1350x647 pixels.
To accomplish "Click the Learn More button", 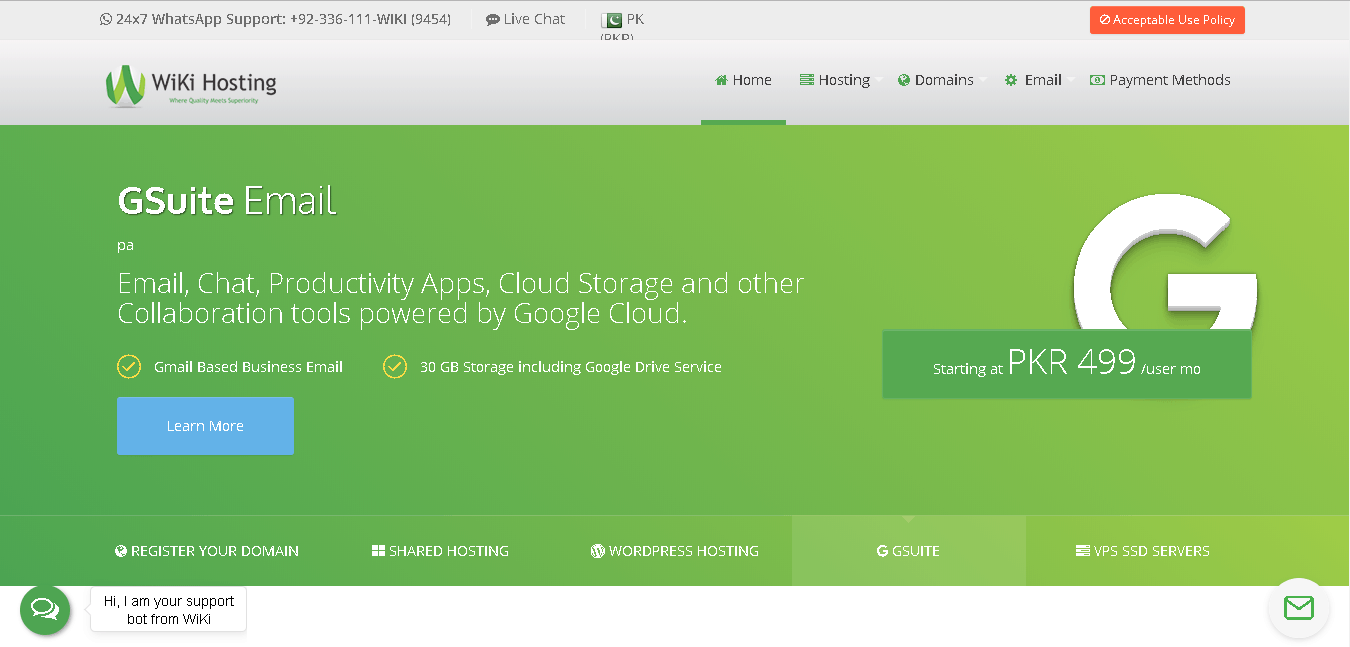I will click(x=205, y=426).
